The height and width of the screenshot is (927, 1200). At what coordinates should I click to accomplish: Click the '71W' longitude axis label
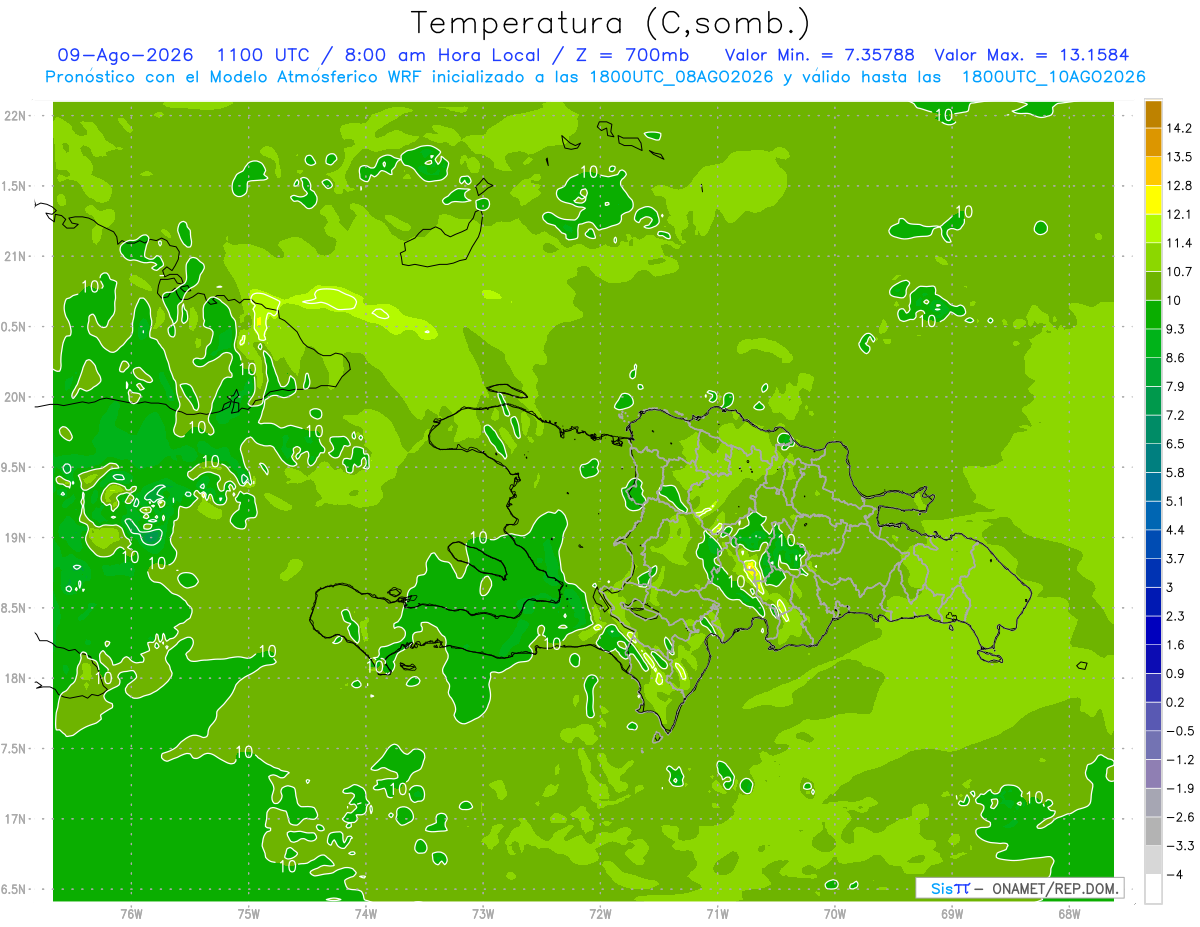coord(717,914)
